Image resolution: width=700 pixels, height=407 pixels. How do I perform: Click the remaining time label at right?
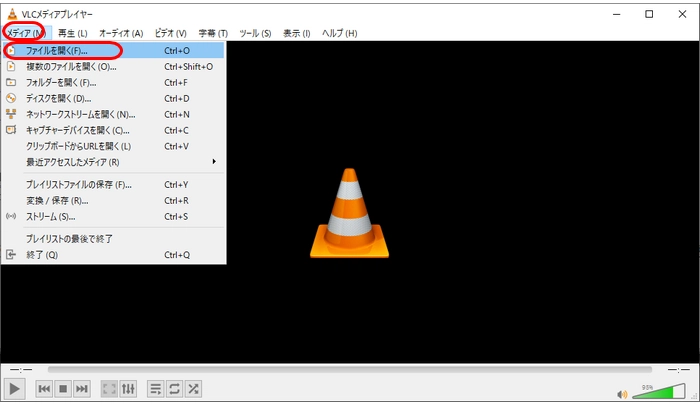pyautogui.click(x=679, y=370)
